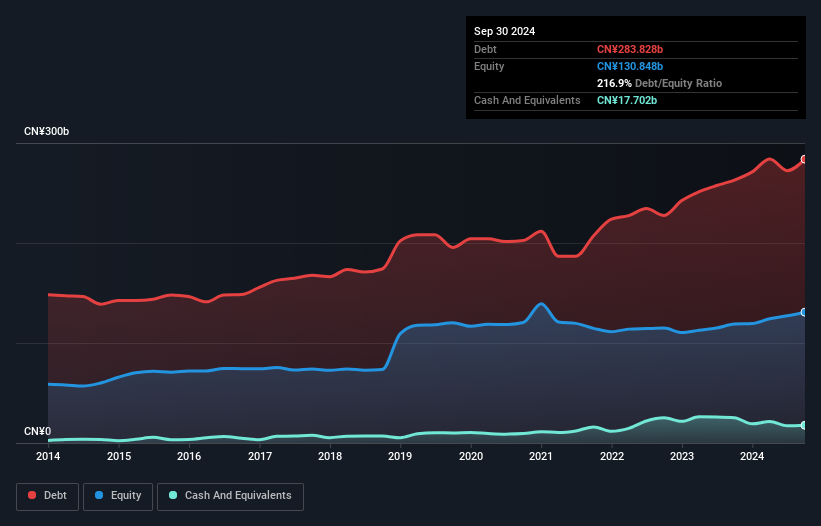Toggle the Cash And Equivalents legend button
This screenshot has width=821, height=526.
230,496
